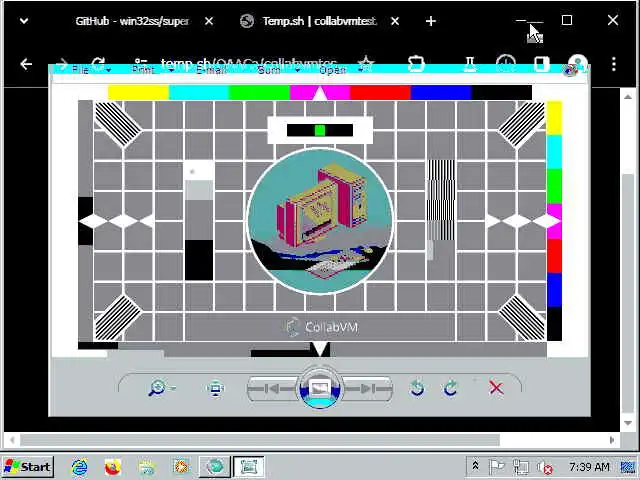Open the browser three-dot menu
This screenshot has height=480, width=640.
(x=613, y=64)
